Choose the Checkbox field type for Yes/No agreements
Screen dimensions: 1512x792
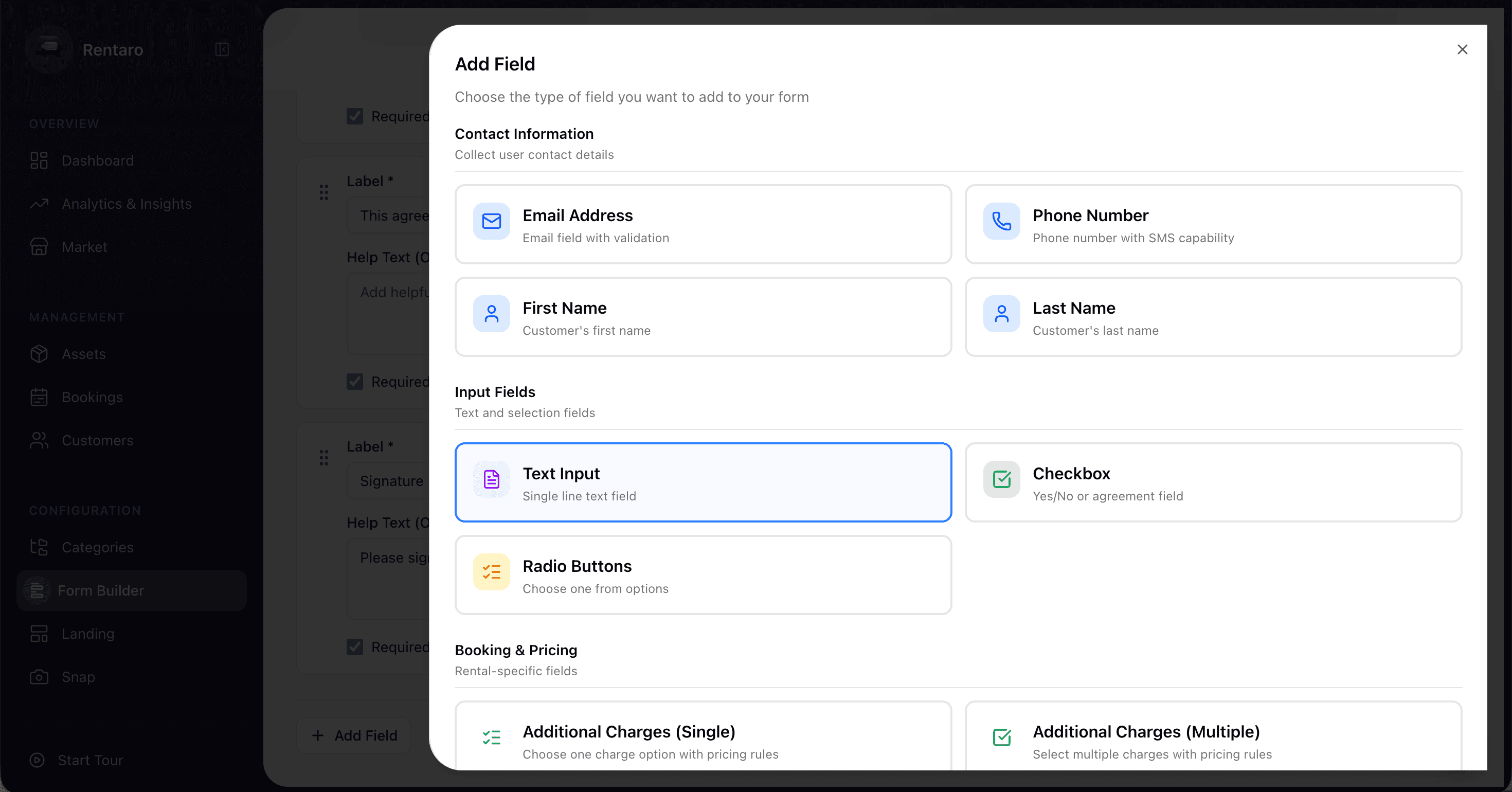tap(1213, 482)
